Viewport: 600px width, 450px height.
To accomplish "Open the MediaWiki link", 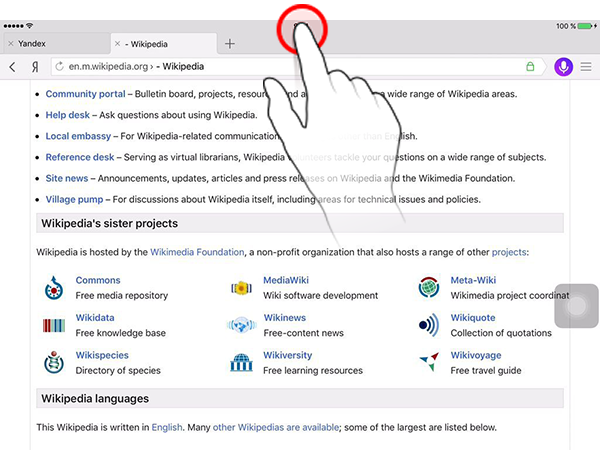I will click(x=286, y=280).
